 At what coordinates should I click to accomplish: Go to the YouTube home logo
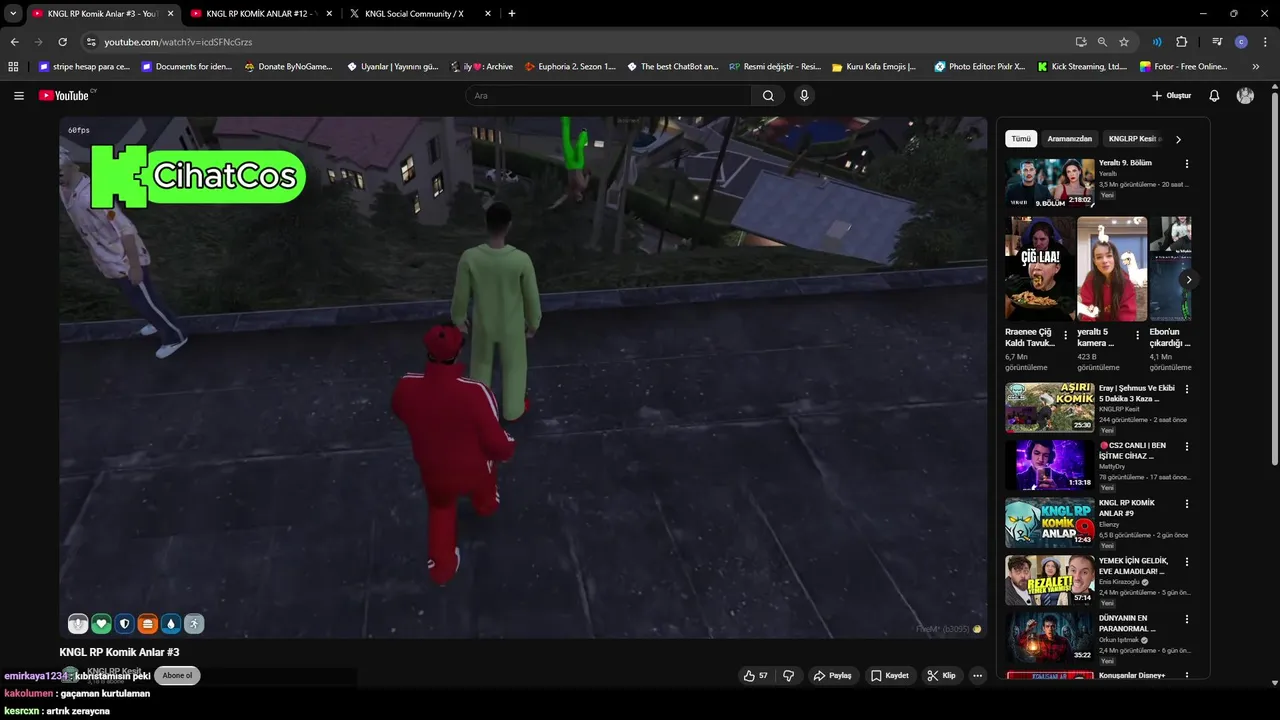66,95
